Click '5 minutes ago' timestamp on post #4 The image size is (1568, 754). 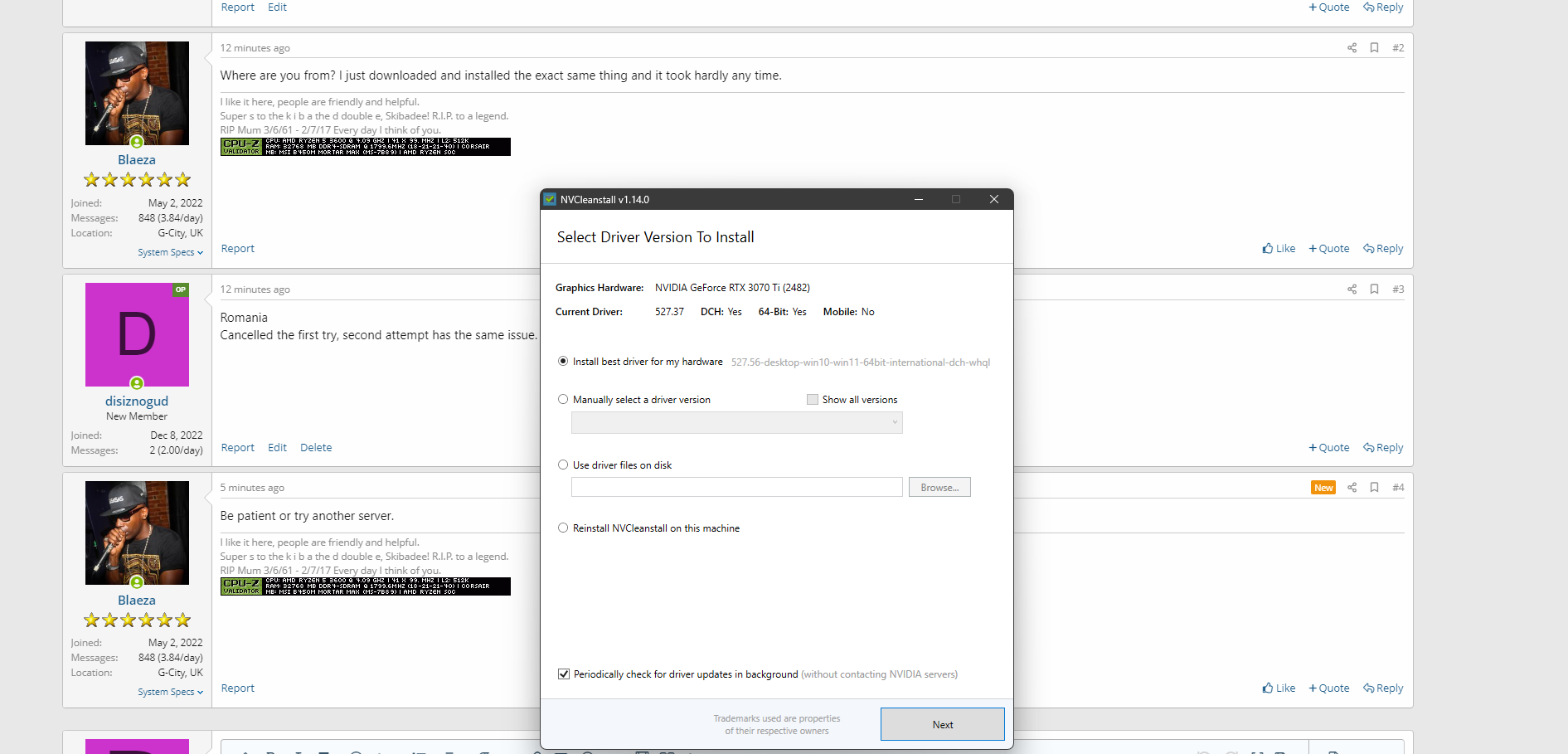[x=252, y=488]
